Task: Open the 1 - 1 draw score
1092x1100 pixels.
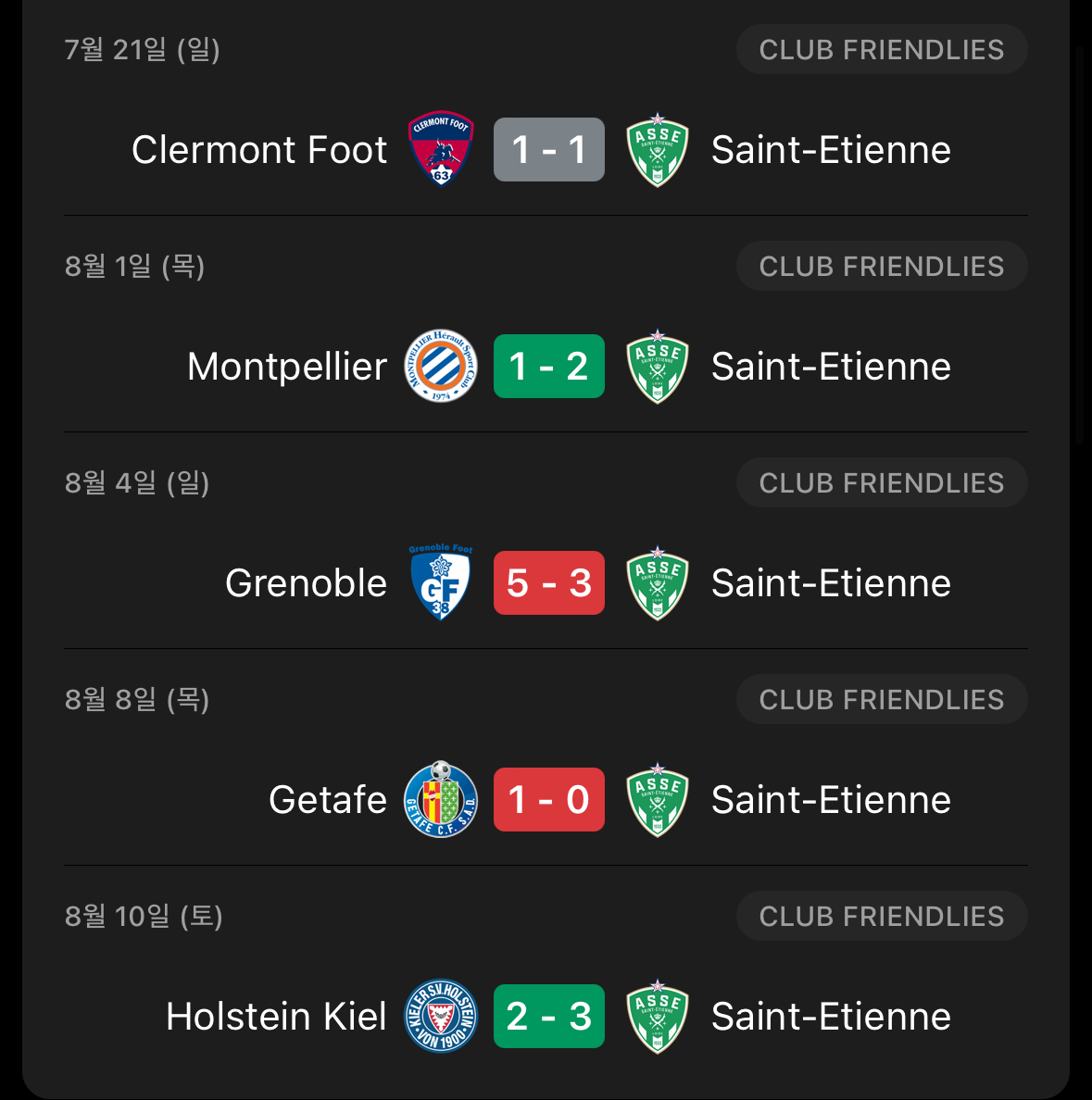Action: (549, 149)
